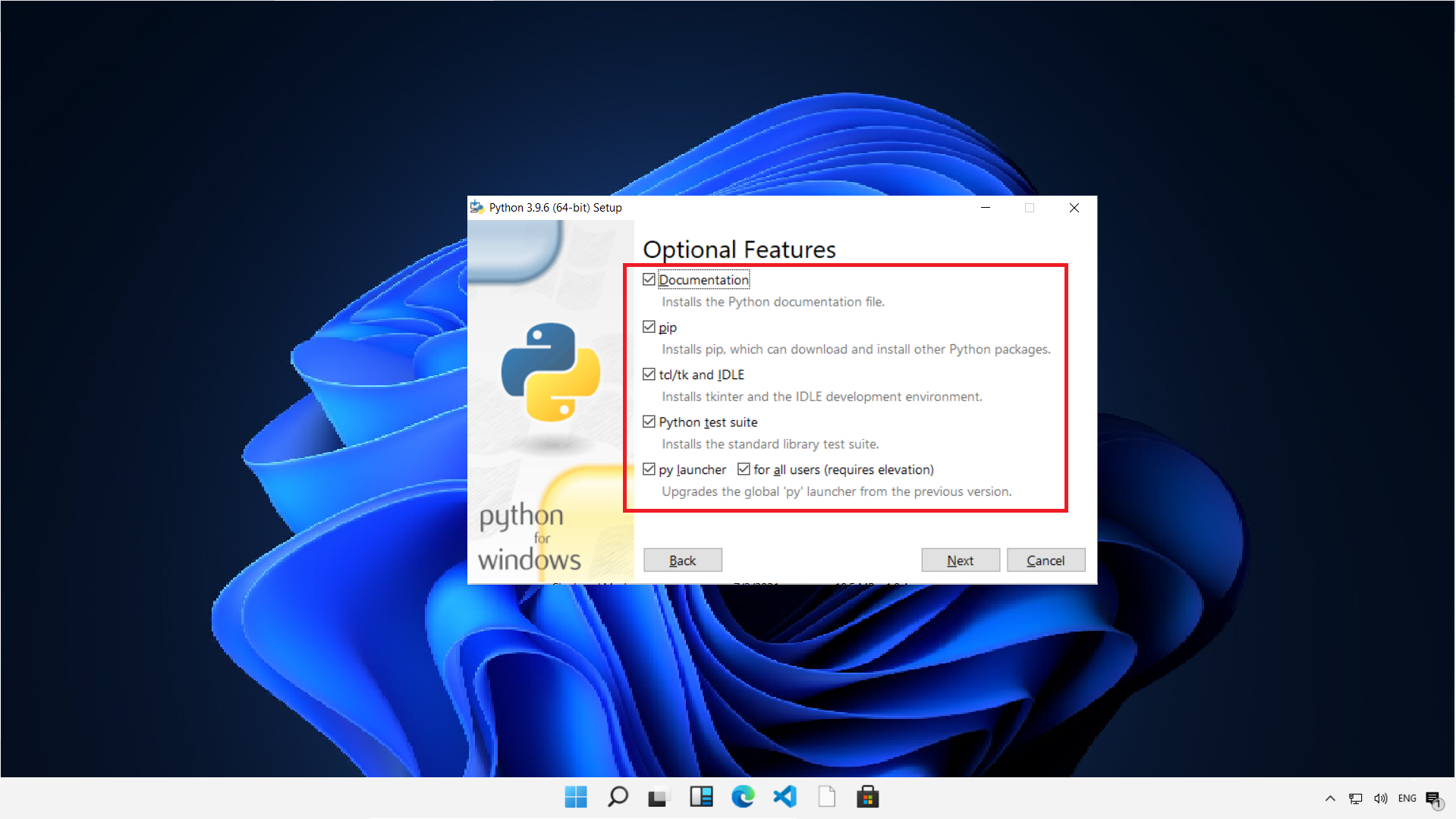Viewport: 1456px width, 819px height.
Task: Toggle the pip checkbox
Action: click(649, 327)
